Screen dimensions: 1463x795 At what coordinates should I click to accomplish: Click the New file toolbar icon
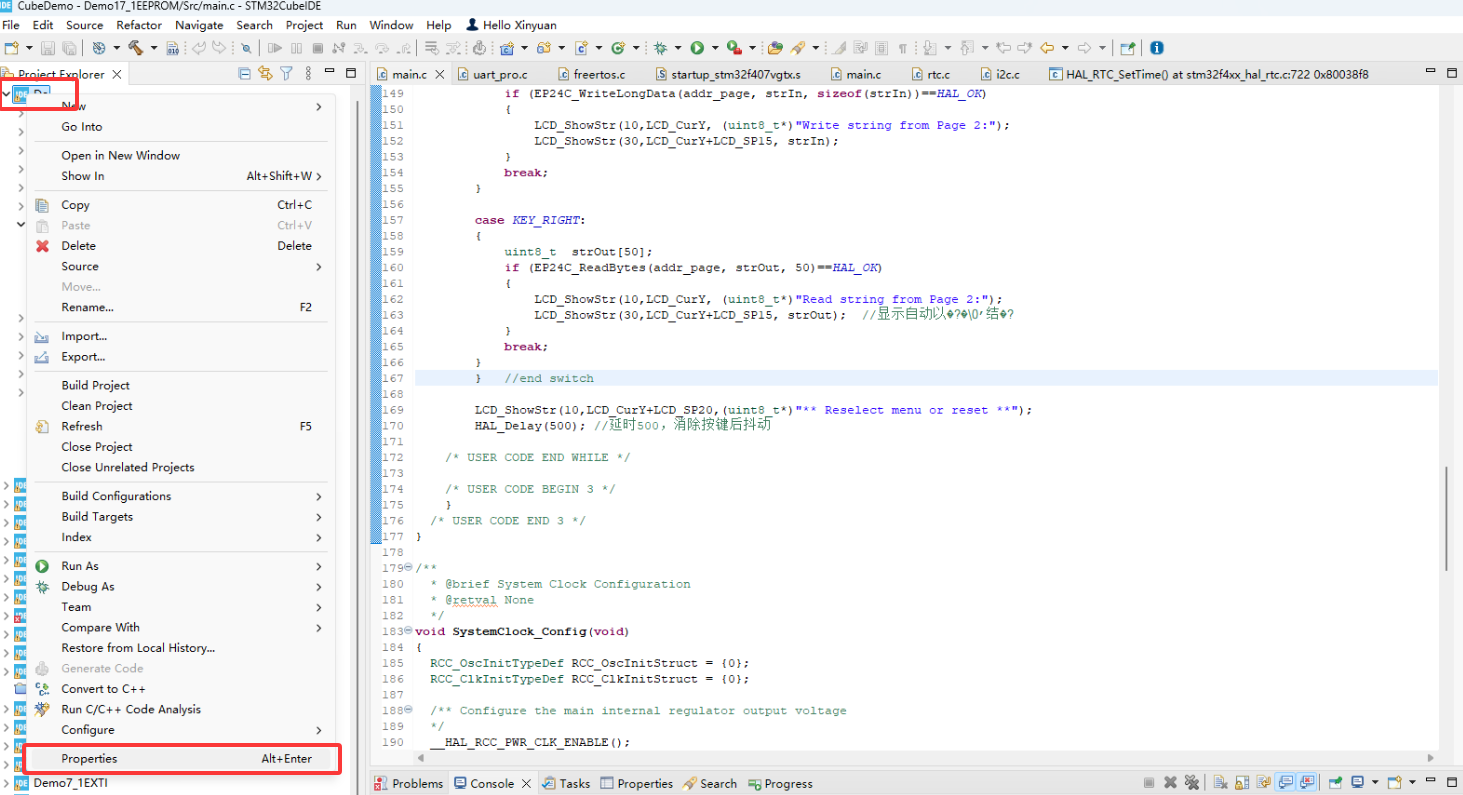coord(11,48)
